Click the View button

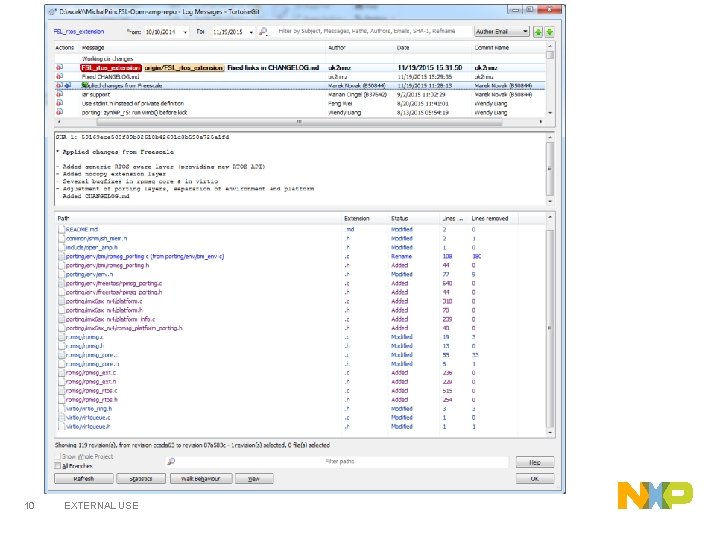(x=254, y=478)
